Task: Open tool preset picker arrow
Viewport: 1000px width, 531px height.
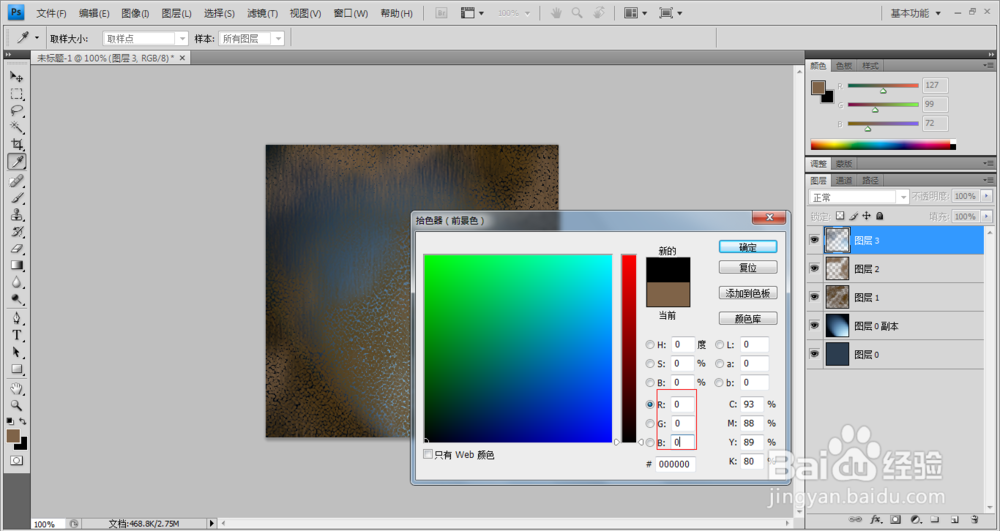Action: (36, 38)
